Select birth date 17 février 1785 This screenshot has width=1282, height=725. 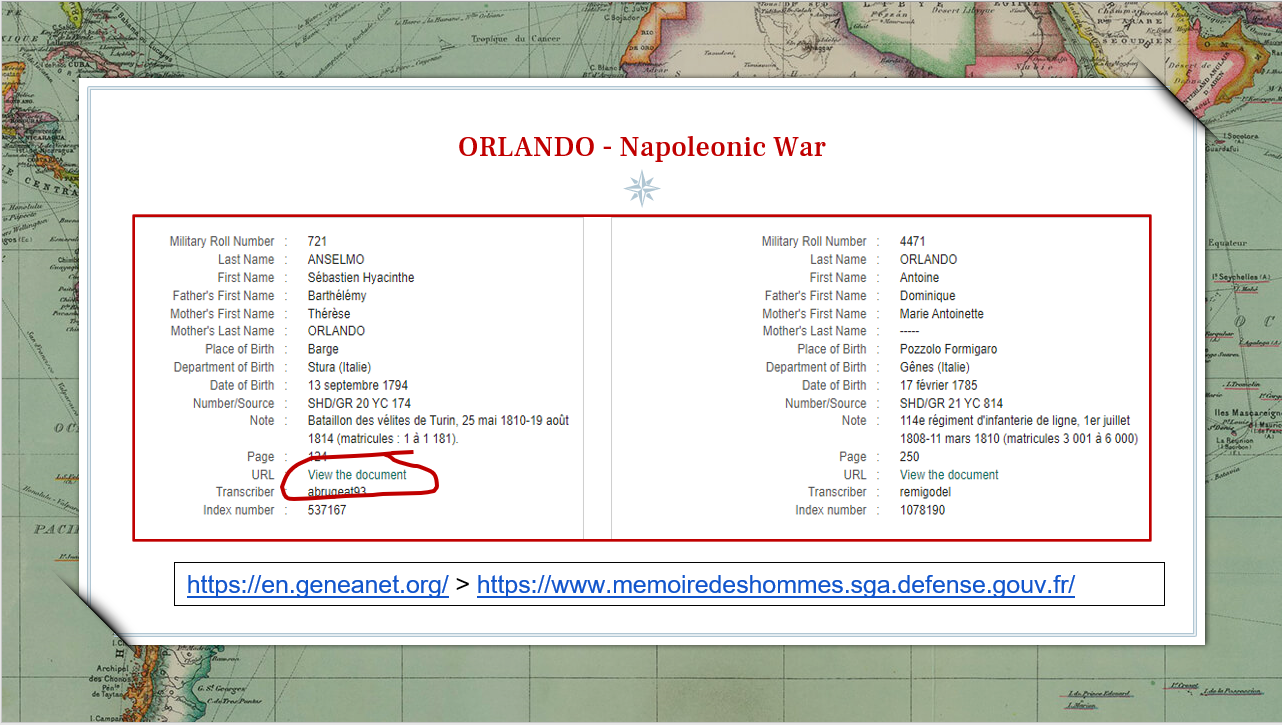click(938, 385)
